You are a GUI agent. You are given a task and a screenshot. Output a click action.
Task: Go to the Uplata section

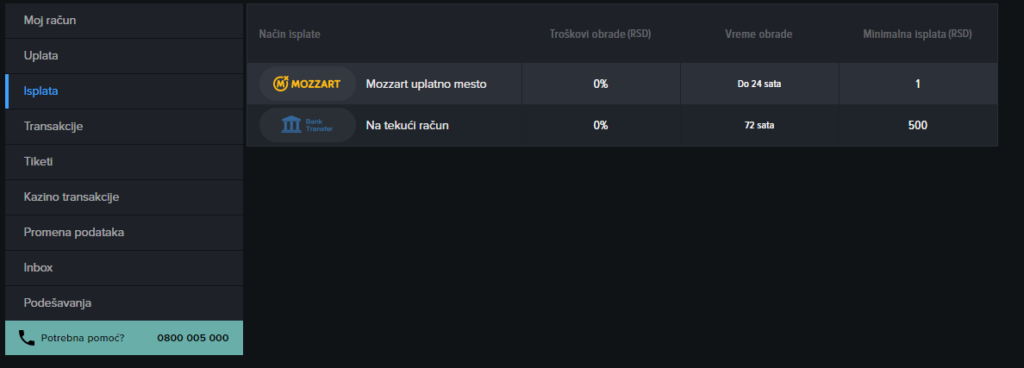point(124,55)
